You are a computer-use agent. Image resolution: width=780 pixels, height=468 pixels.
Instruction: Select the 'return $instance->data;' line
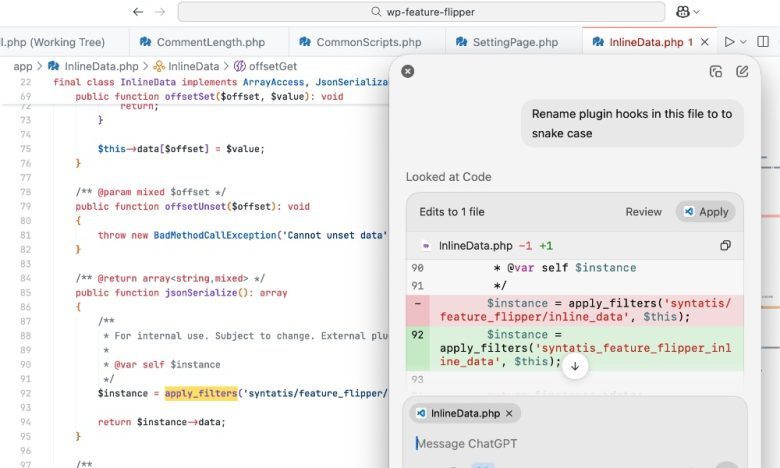point(162,422)
